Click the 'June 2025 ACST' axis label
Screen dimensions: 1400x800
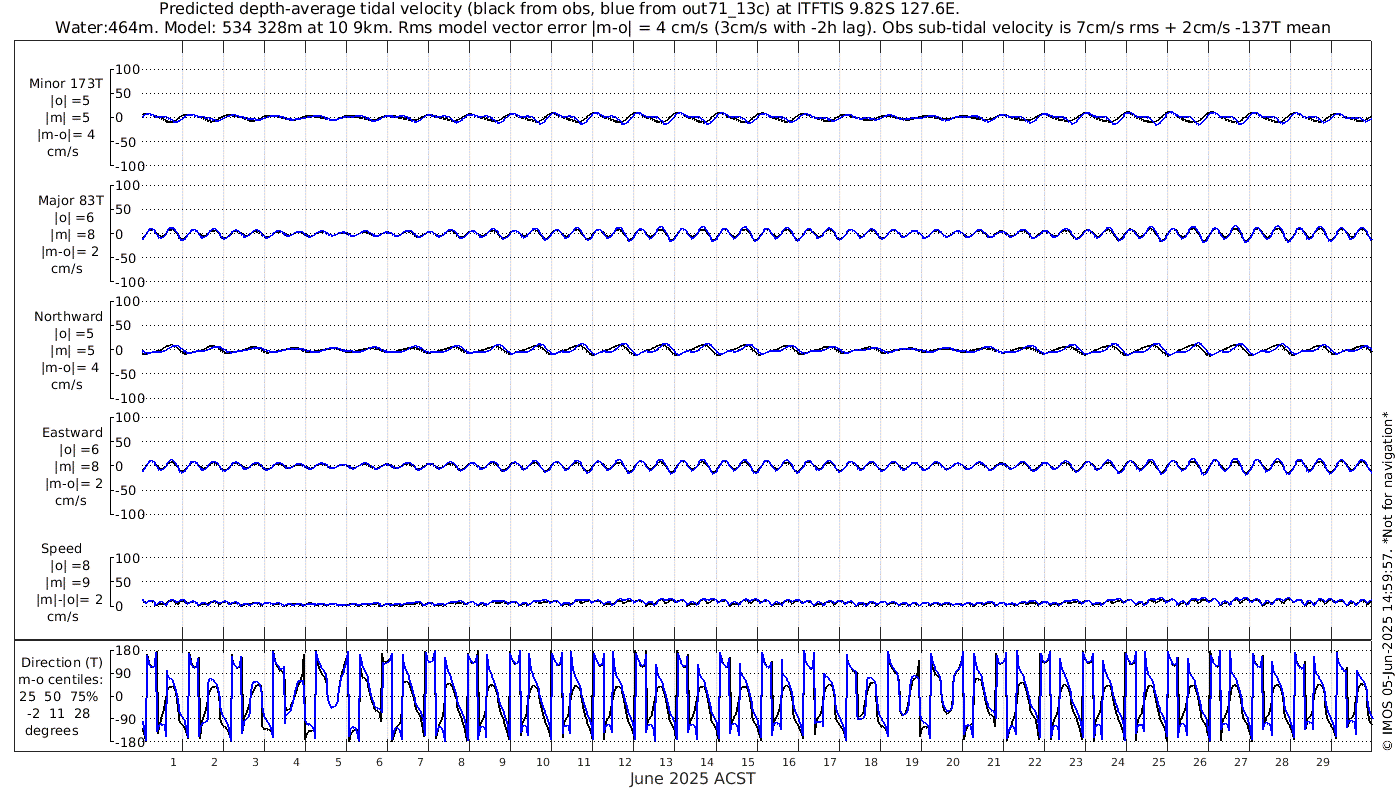tap(693, 779)
